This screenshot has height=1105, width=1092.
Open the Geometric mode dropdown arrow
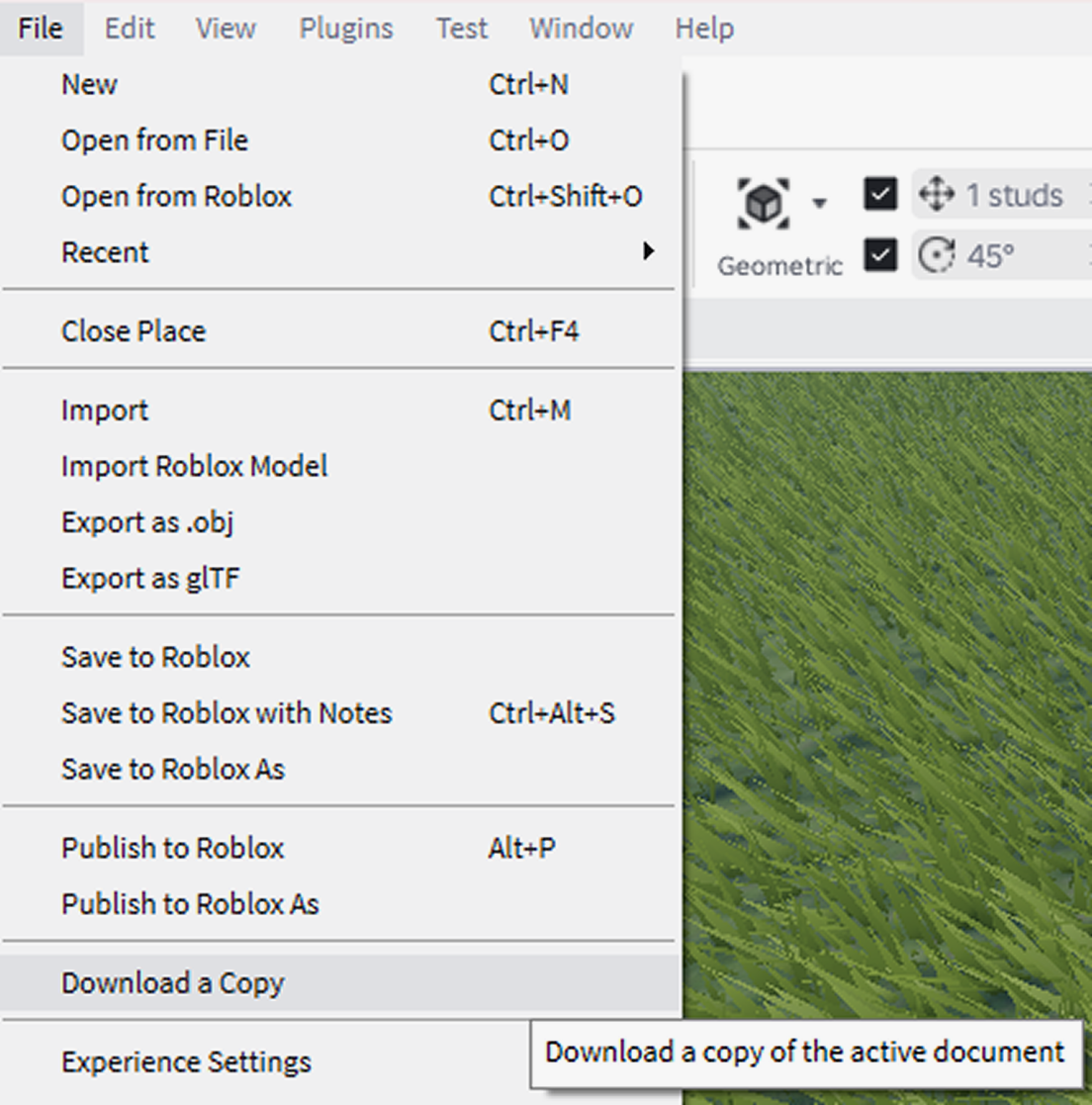click(x=819, y=204)
